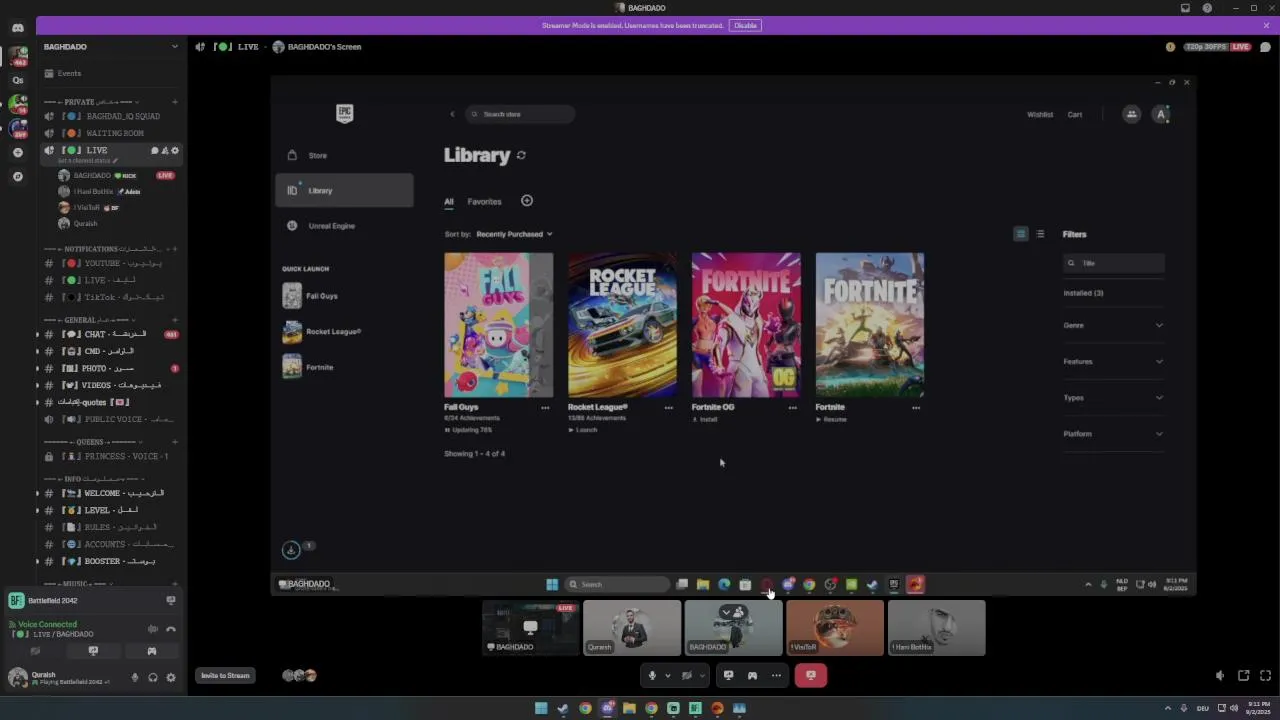Select the Favorites library tab
The width and height of the screenshot is (1280, 720).
(484, 201)
